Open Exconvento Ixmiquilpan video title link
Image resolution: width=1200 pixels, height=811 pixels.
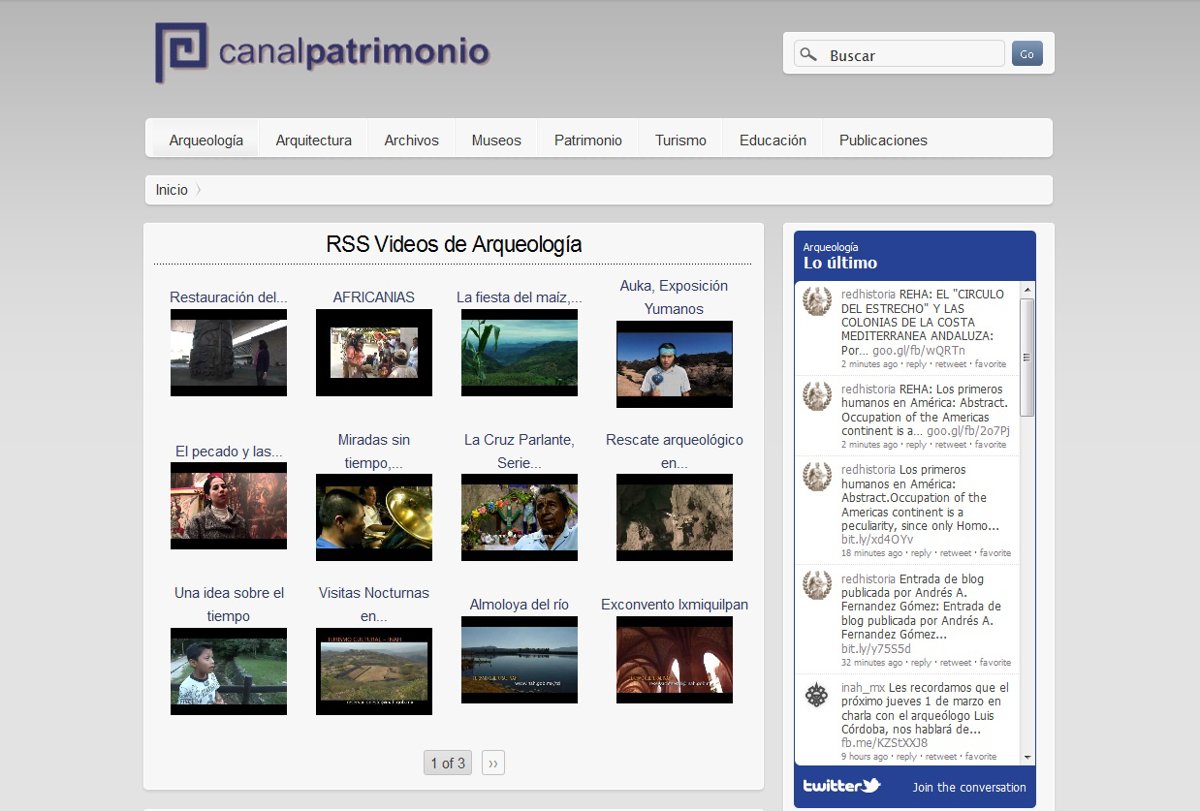coord(674,604)
